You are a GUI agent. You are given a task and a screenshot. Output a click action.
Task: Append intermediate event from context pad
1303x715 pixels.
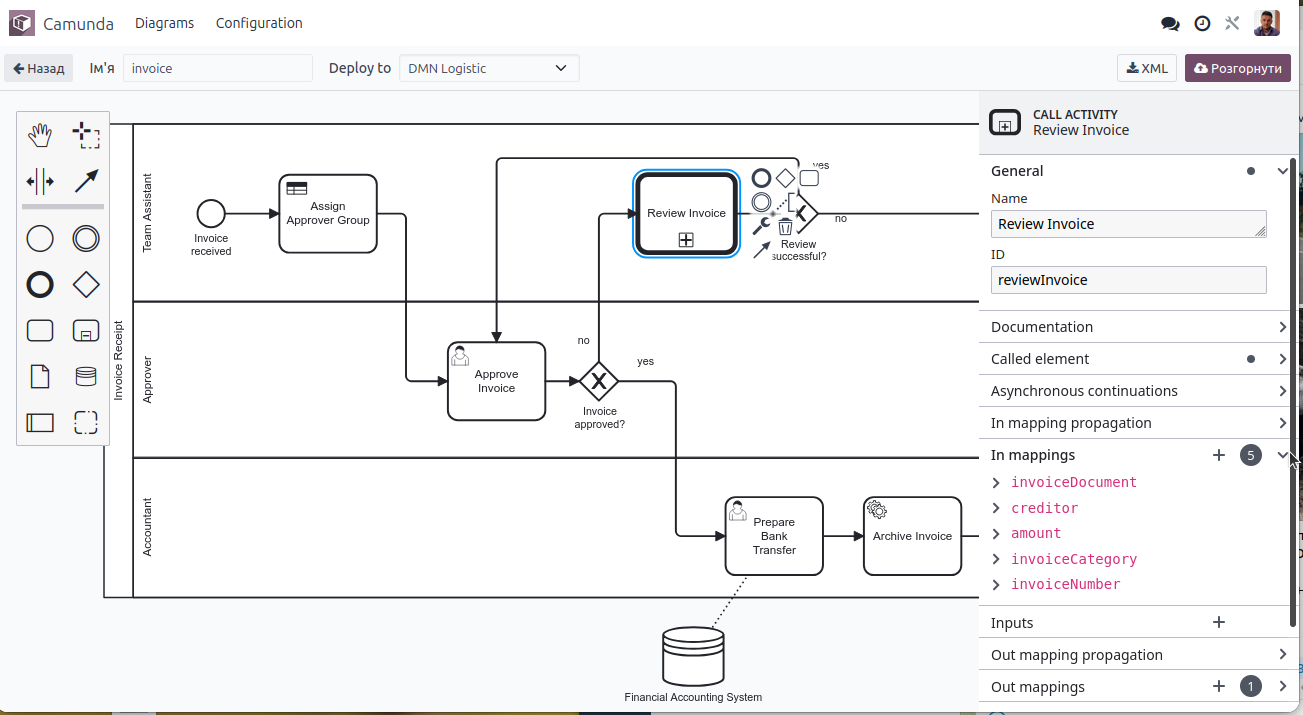pos(761,202)
